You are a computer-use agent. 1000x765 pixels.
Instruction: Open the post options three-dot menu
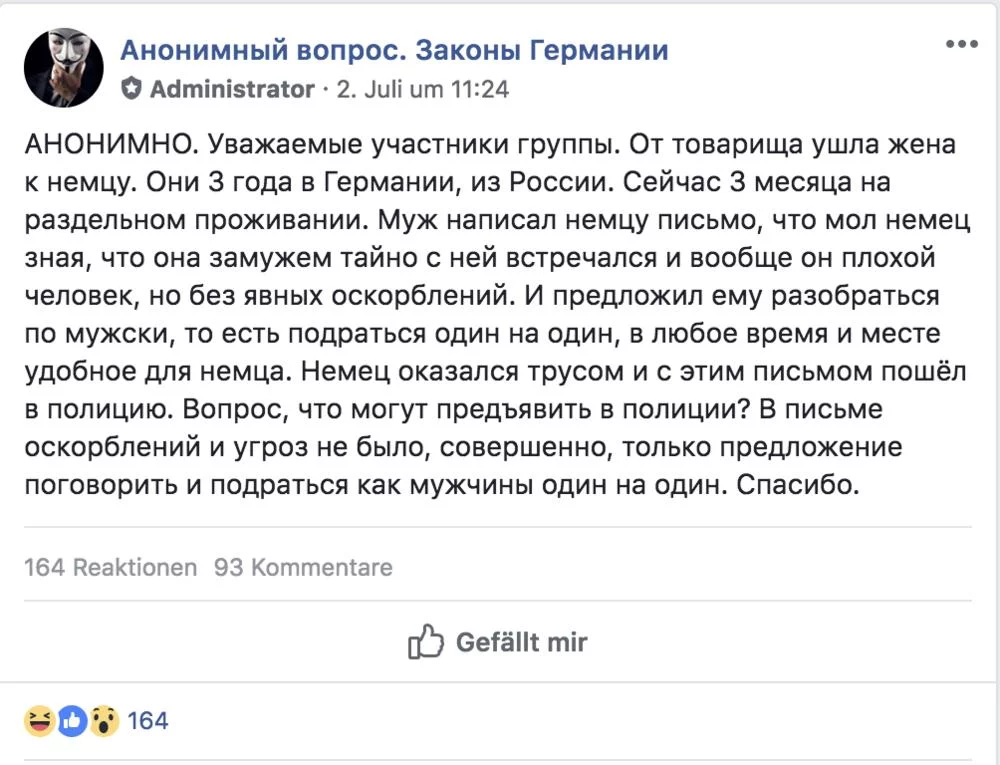point(961,44)
